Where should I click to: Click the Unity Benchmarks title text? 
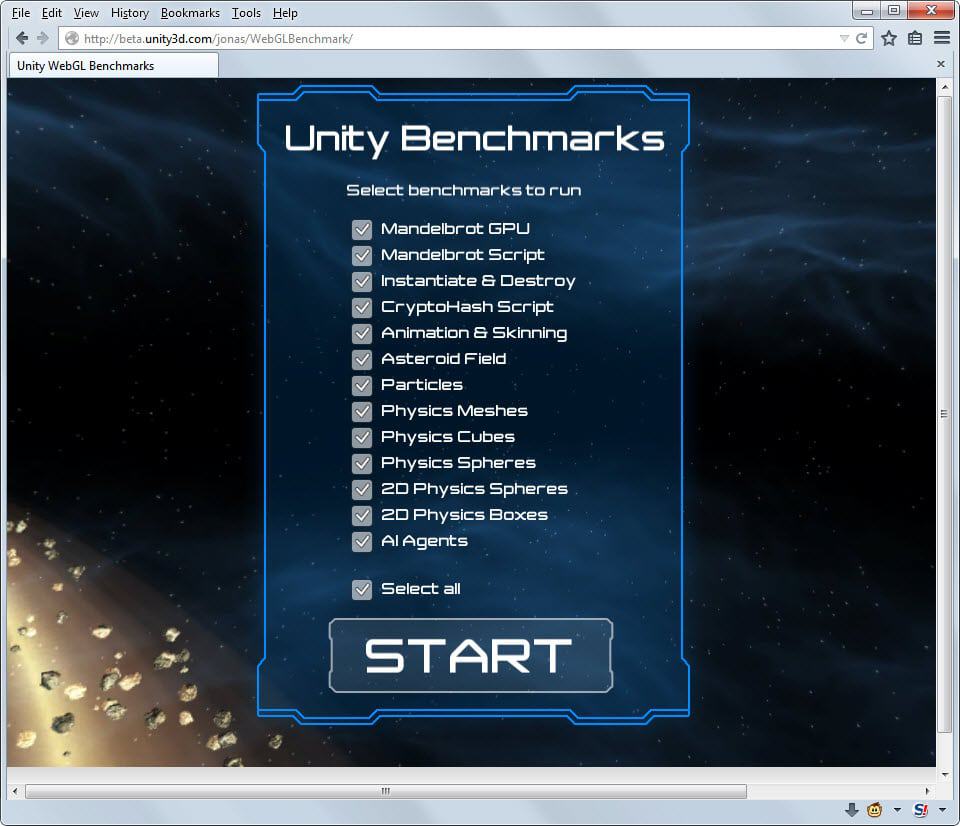[474, 139]
